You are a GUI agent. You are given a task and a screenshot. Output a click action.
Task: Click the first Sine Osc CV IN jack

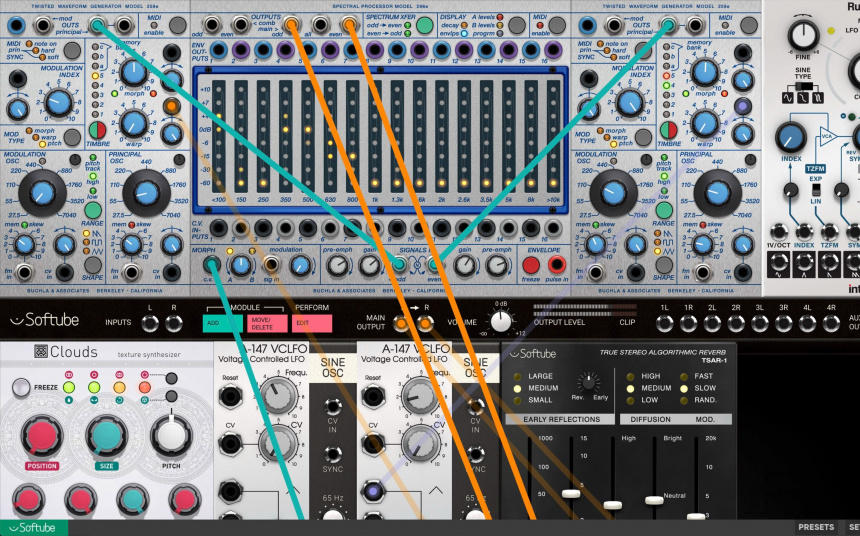333,407
